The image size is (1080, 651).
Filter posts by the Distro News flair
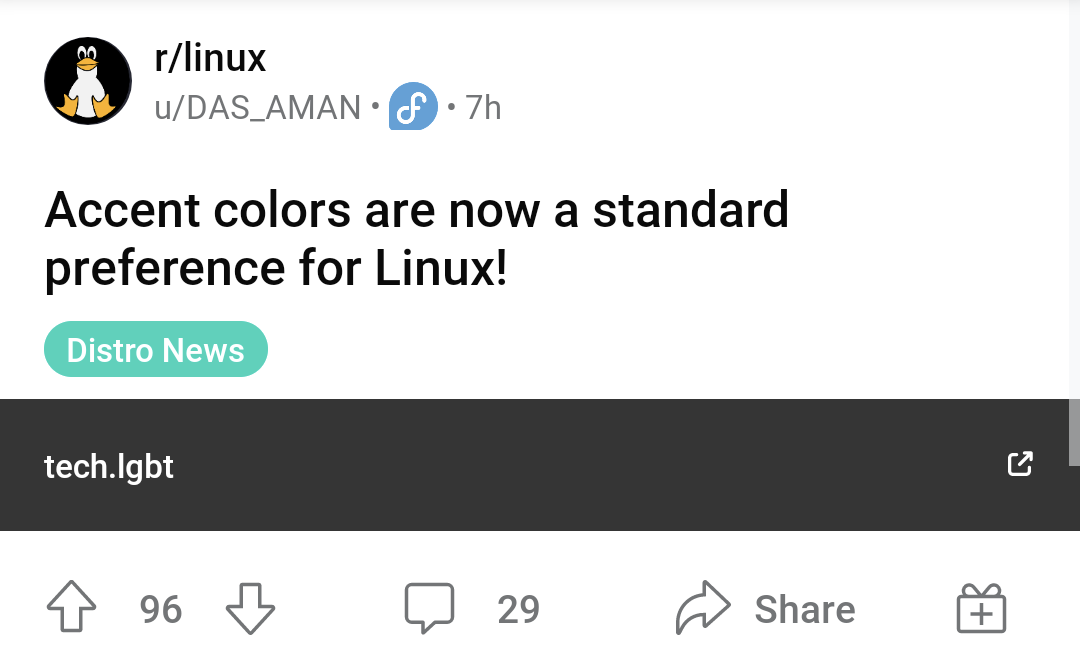point(155,349)
